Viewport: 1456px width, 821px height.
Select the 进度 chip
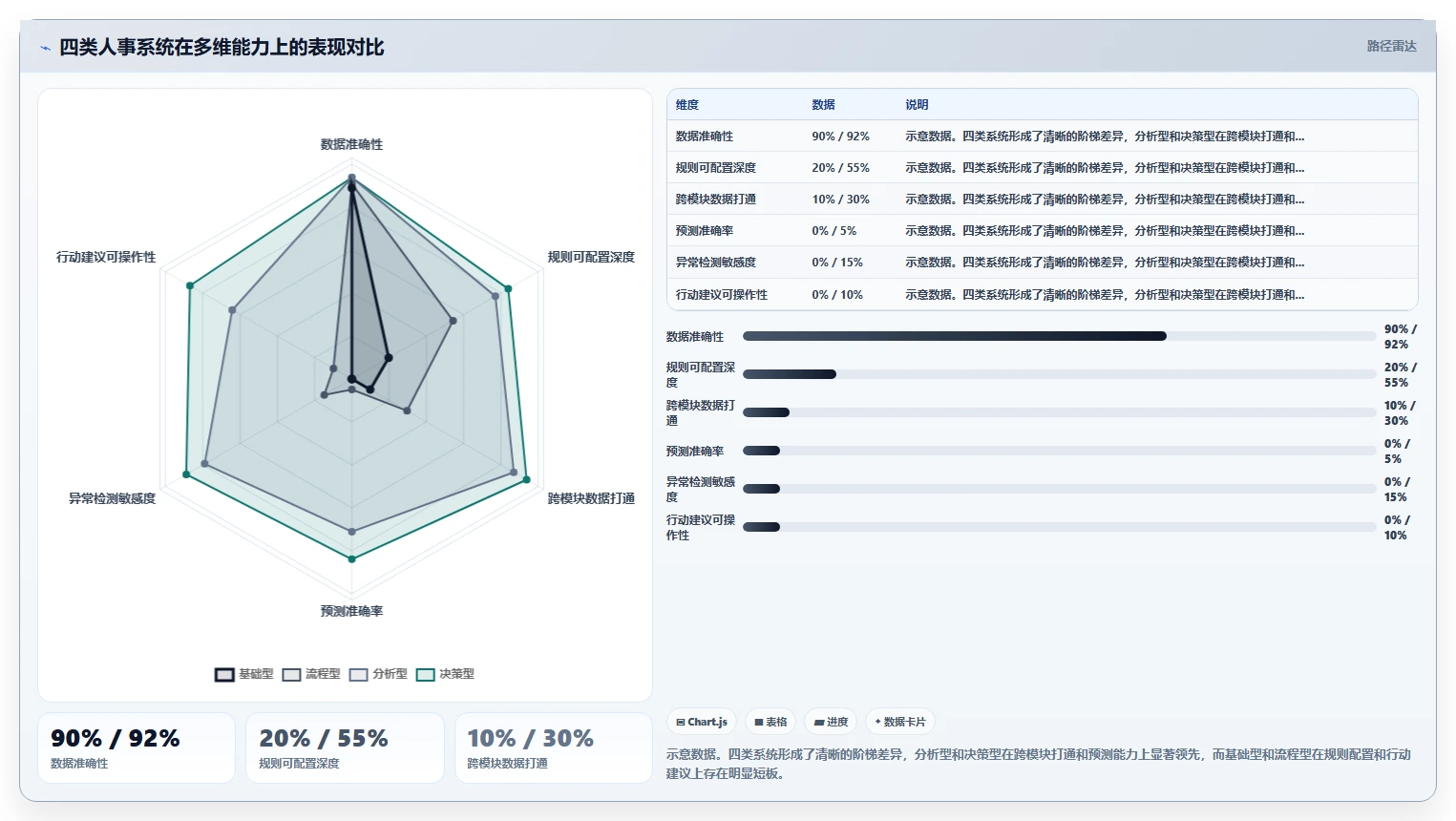tap(831, 722)
